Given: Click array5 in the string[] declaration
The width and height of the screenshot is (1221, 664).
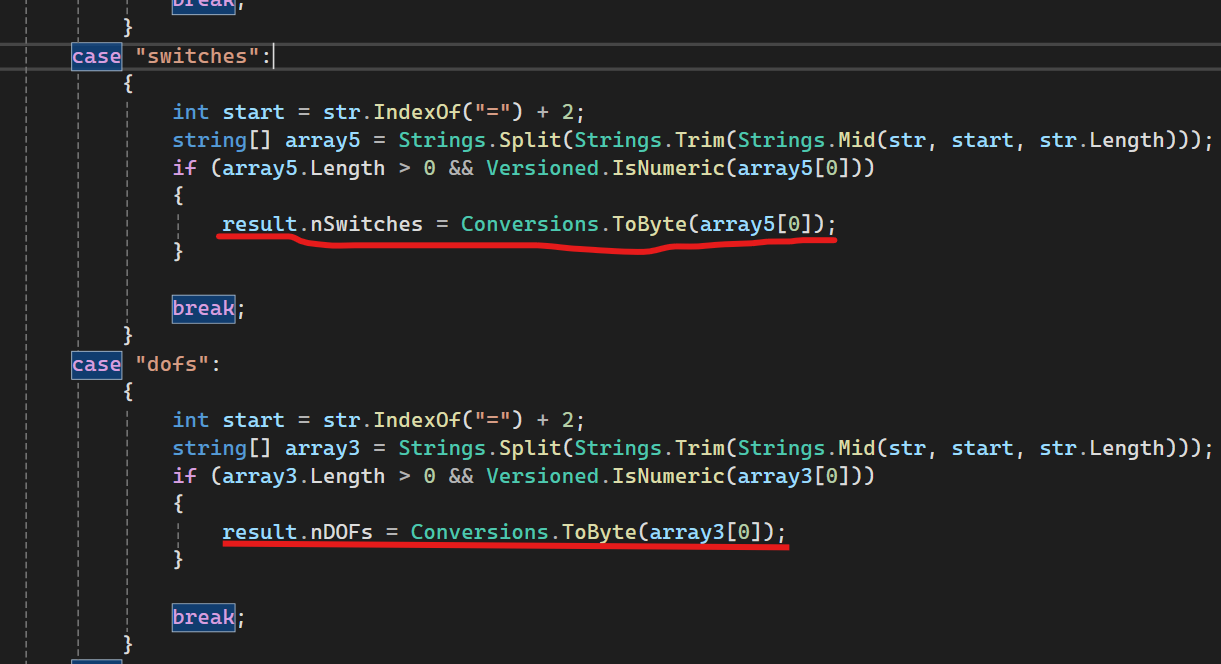Looking at the screenshot, I should click(323, 140).
